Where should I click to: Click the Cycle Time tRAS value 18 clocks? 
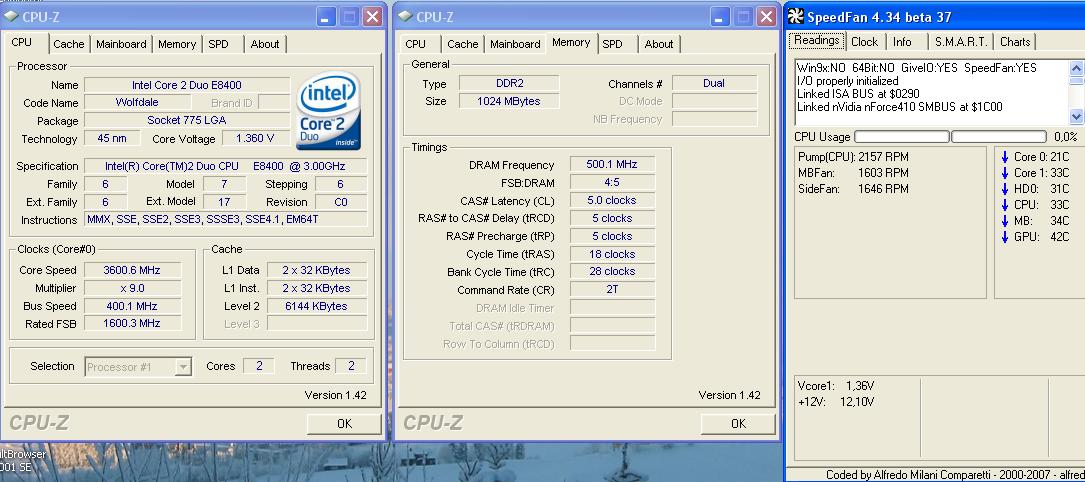[x=612, y=254]
